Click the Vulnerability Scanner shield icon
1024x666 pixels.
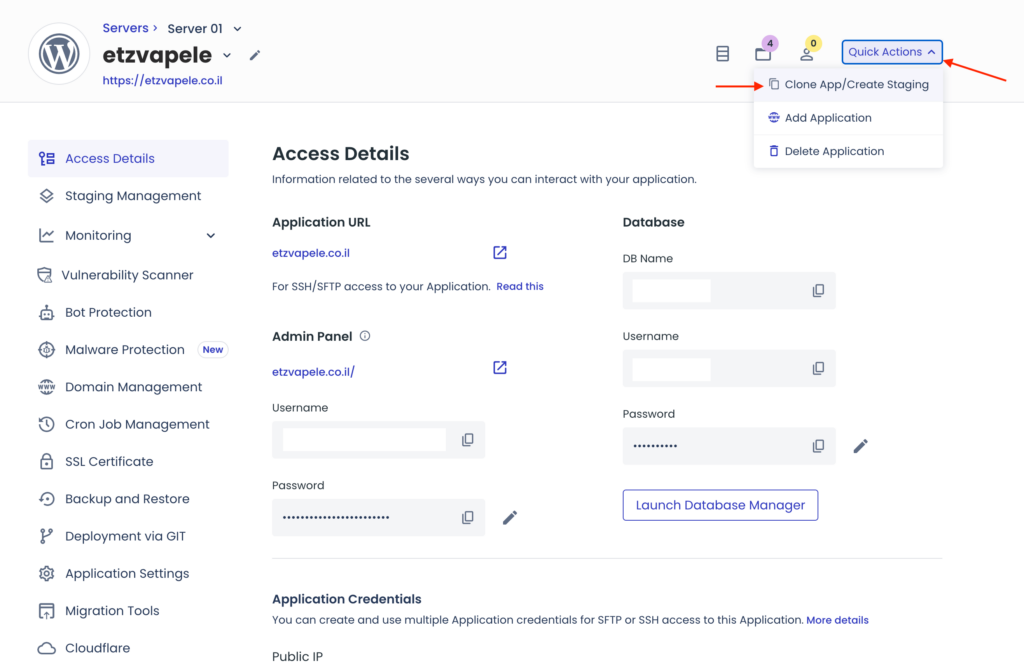click(44, 275)
